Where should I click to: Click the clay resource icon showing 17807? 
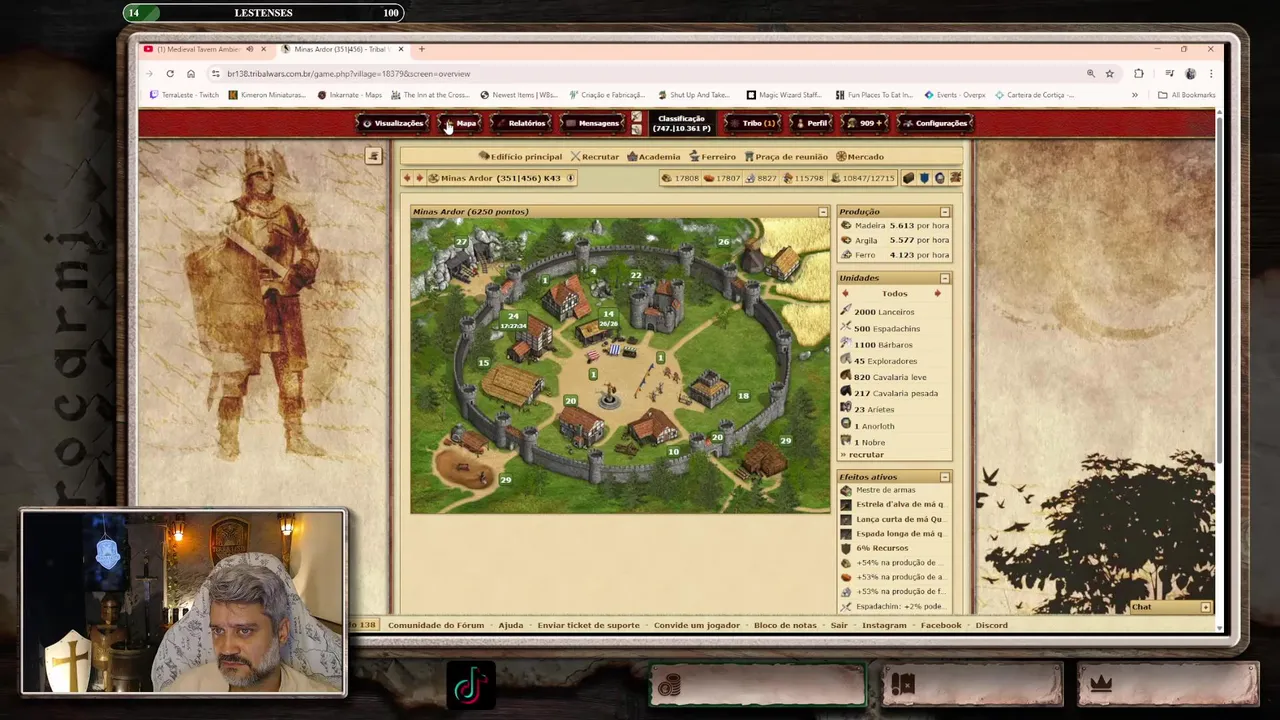tap(709, 178)
